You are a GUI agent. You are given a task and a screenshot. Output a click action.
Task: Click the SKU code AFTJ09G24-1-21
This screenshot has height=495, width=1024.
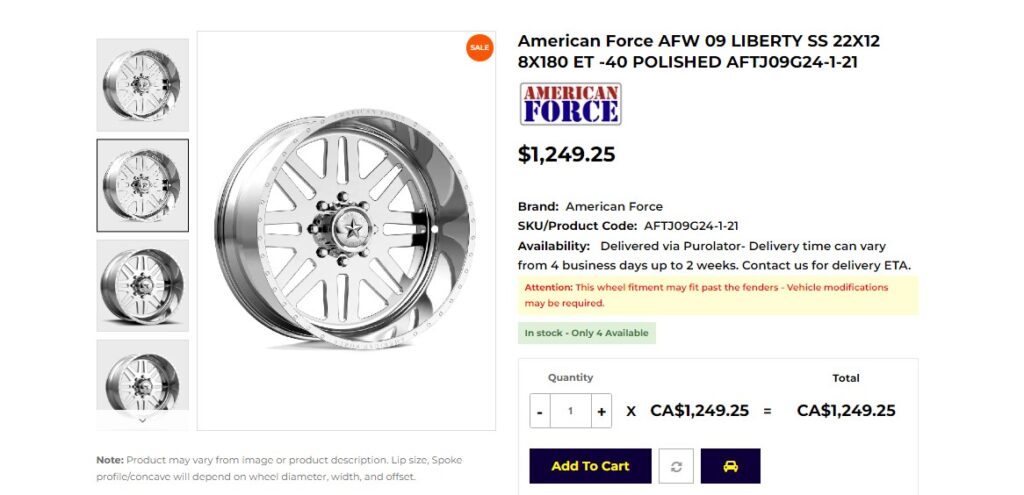tap(691, 226)
